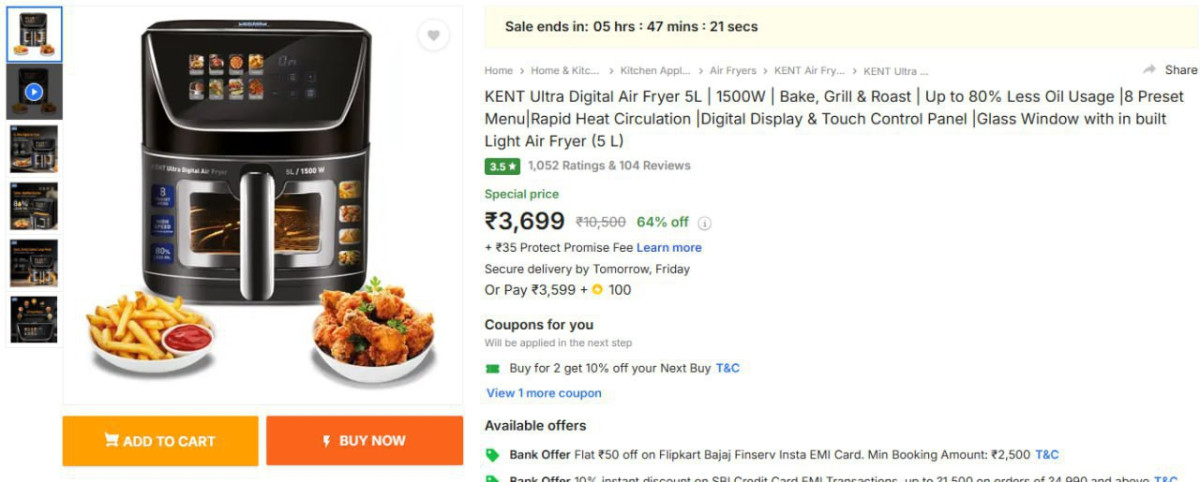
Task: Expand View 1 more coupon
Action: [x=544, y=393]
